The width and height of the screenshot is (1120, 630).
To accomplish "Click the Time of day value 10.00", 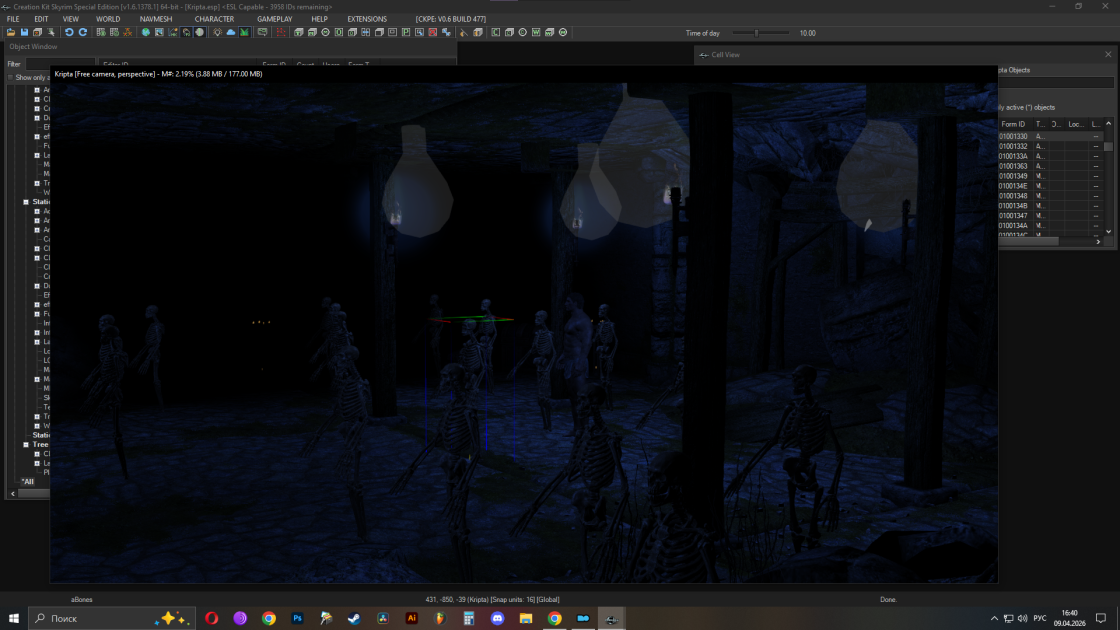I will point(807,33).
